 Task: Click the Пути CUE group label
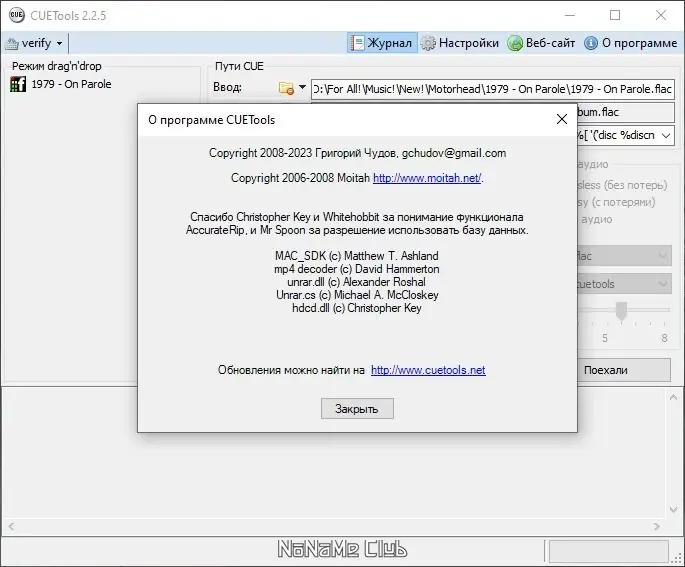[x=239, y=66]
